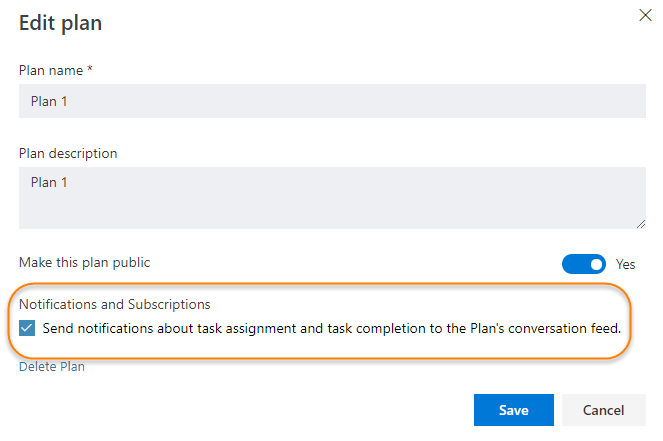Image resolution: width=663 pixels, height=441 pixels.
Task: Turn off the Make this plan public switch
Action: (x=584, y=264)
